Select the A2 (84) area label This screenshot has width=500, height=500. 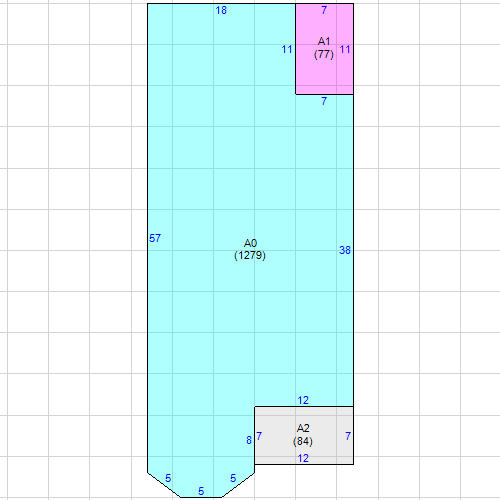click(303, 435)
